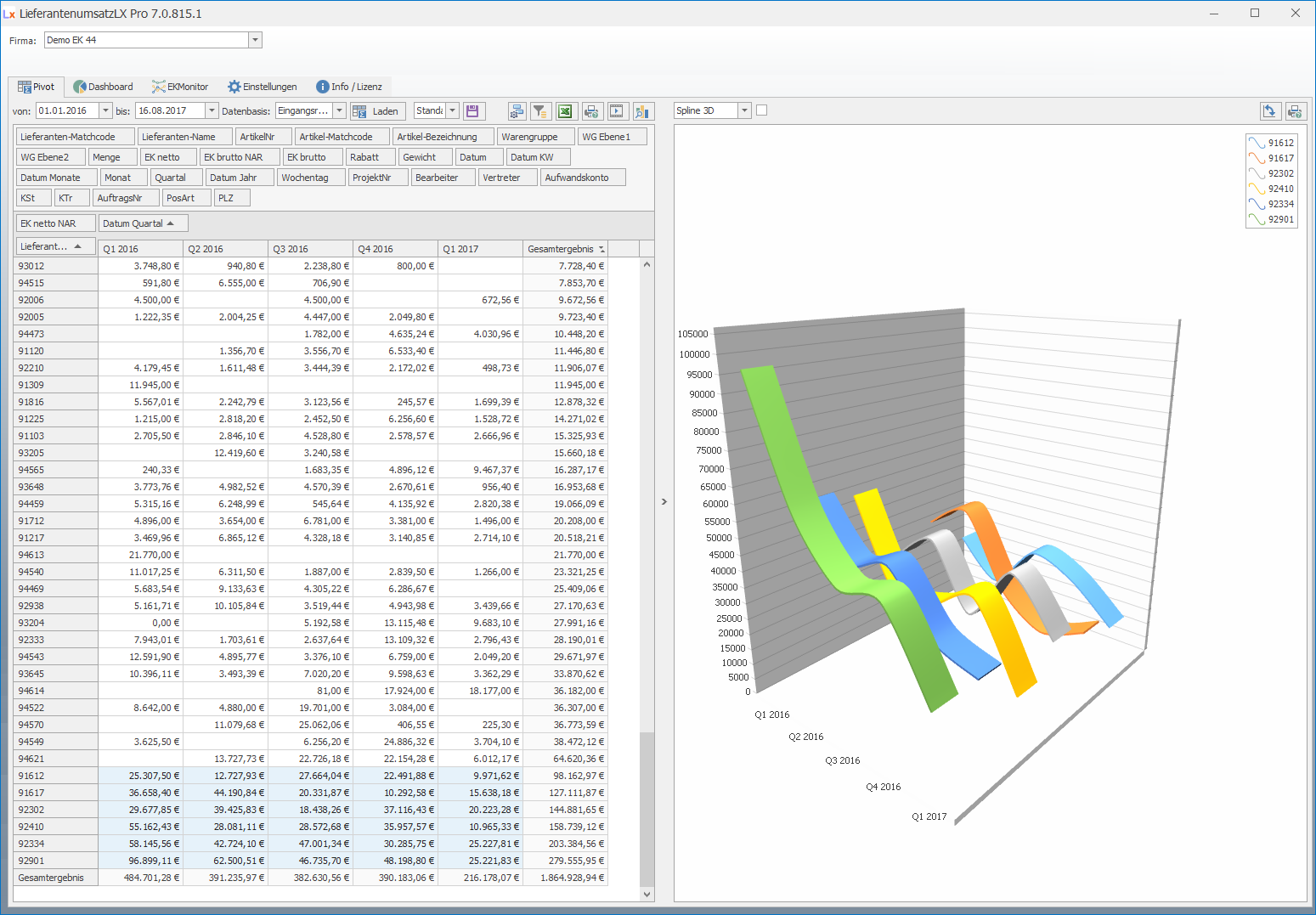Open the 'bis' date picker dropdown

coord(212,110)
